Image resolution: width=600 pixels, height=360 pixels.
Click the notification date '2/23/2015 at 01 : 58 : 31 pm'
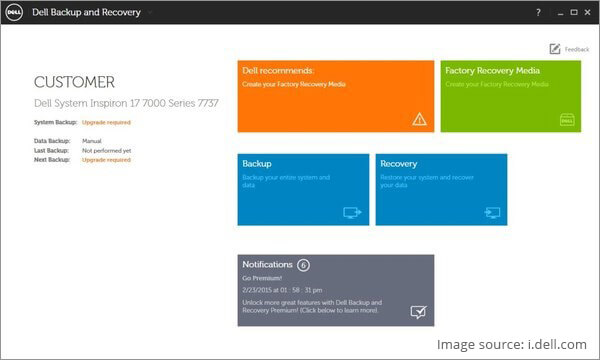tap(282, 290)
